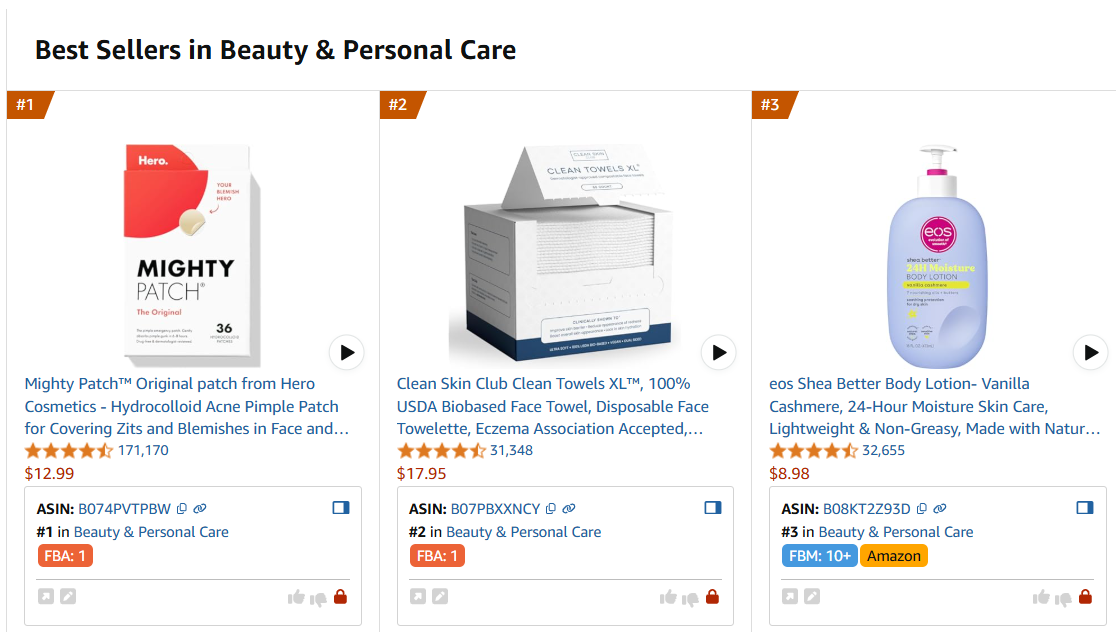Image resolution: width=1116 pixels, height=632 pixels.
Task: Thumbs up the Mighty Patch product
Action: tap(297, 596)
